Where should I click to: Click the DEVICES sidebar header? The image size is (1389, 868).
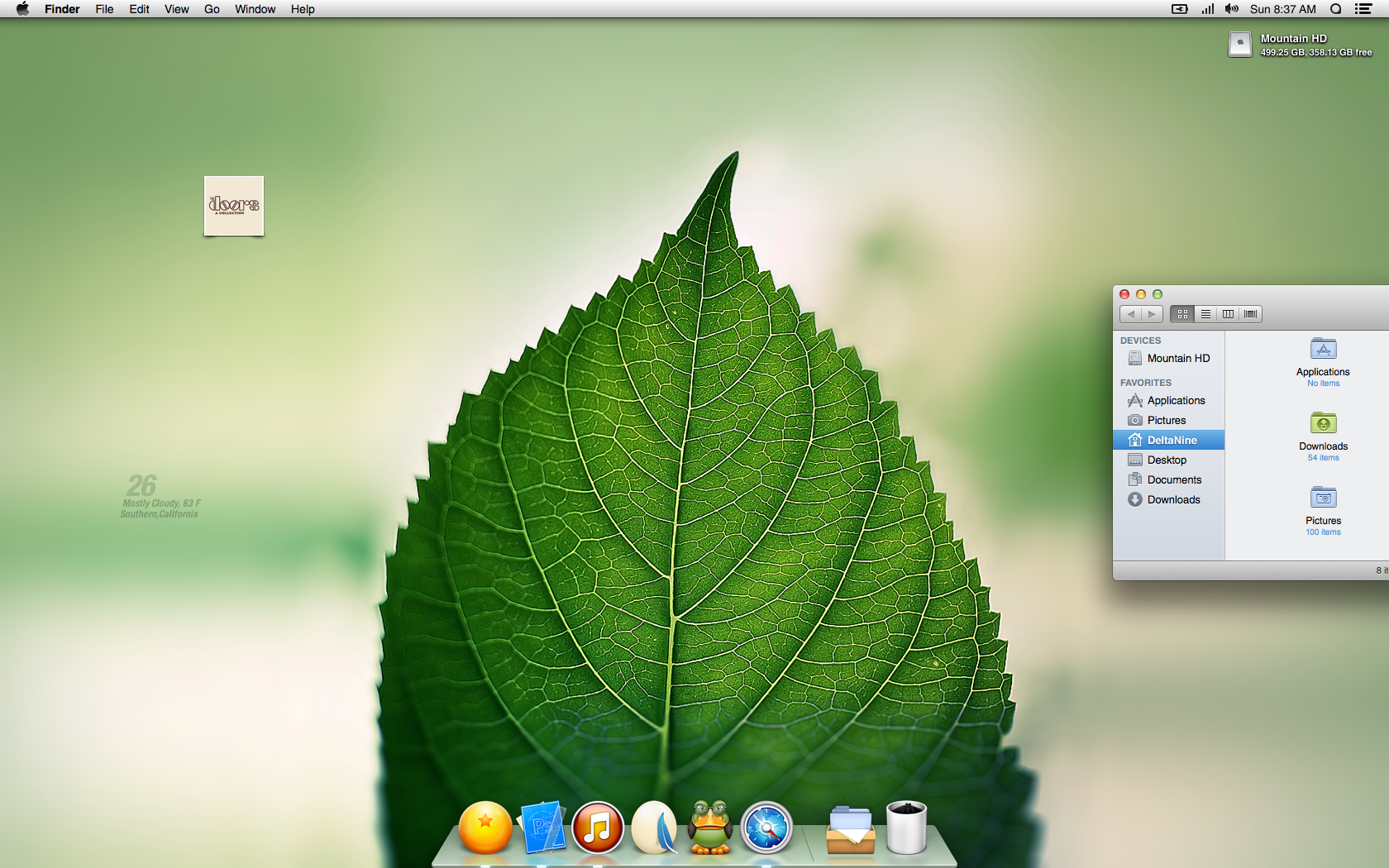[1140, 341]
